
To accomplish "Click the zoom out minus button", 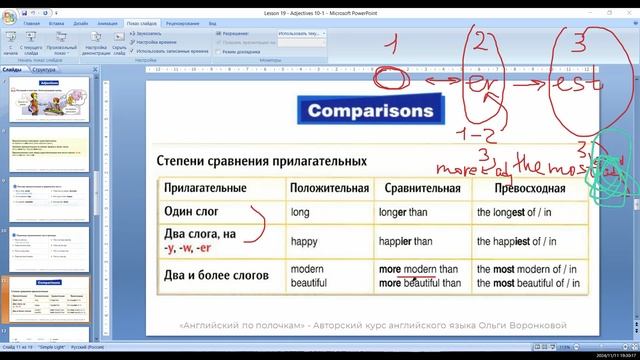I will (576, 347).
